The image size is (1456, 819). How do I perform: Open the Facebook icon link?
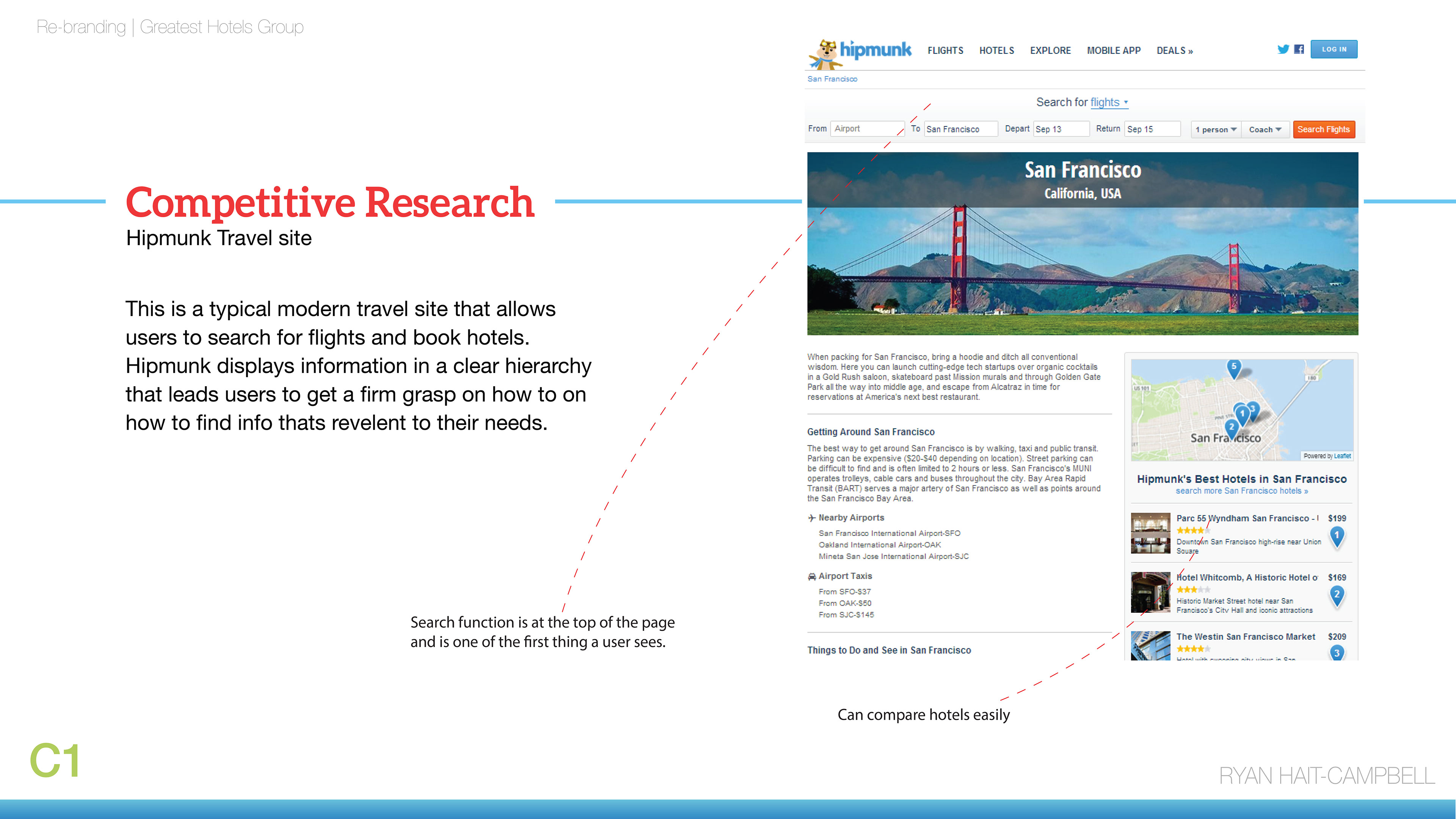pos(1299,49)
